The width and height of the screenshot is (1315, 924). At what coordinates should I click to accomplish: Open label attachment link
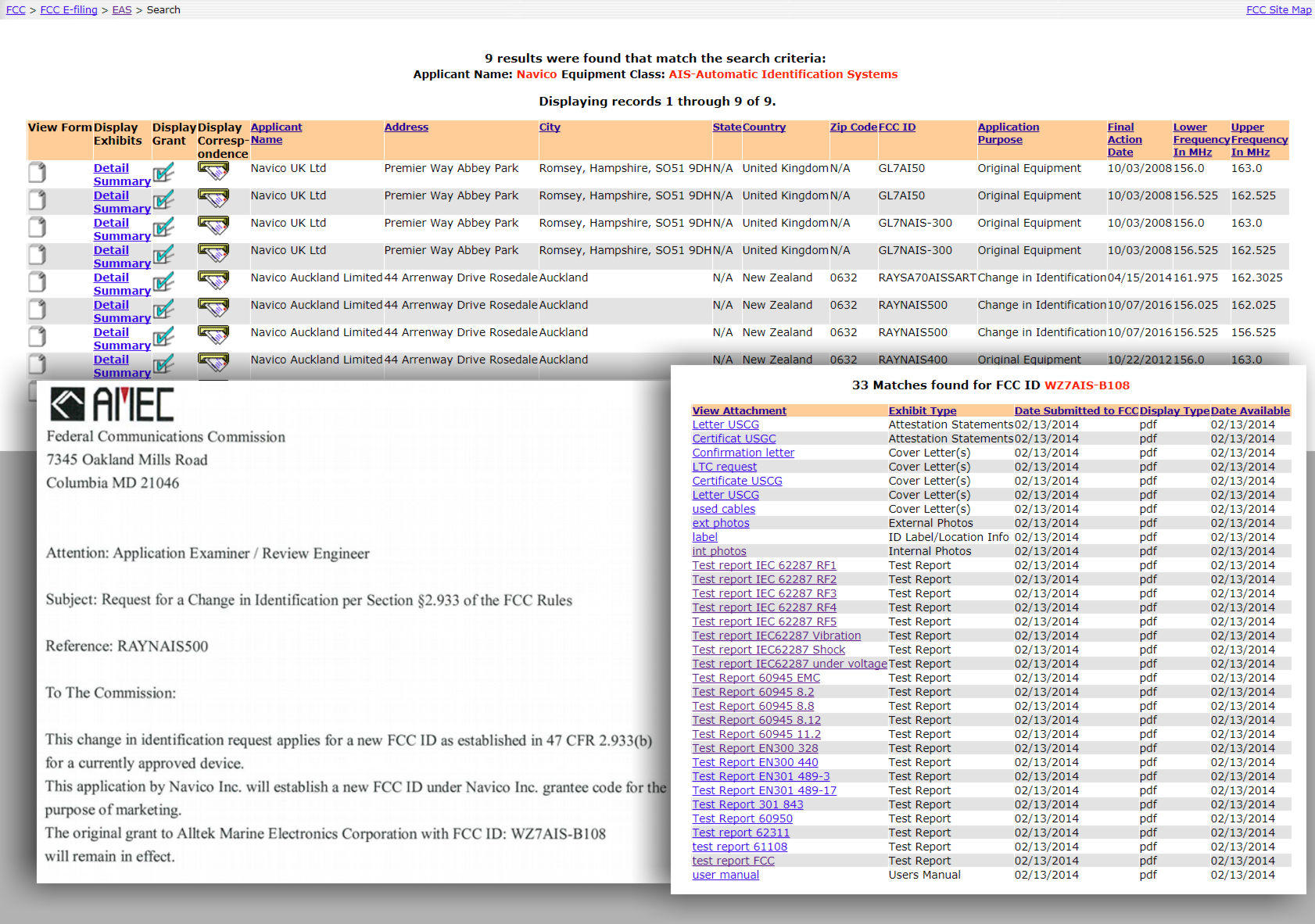coord(704,537)
